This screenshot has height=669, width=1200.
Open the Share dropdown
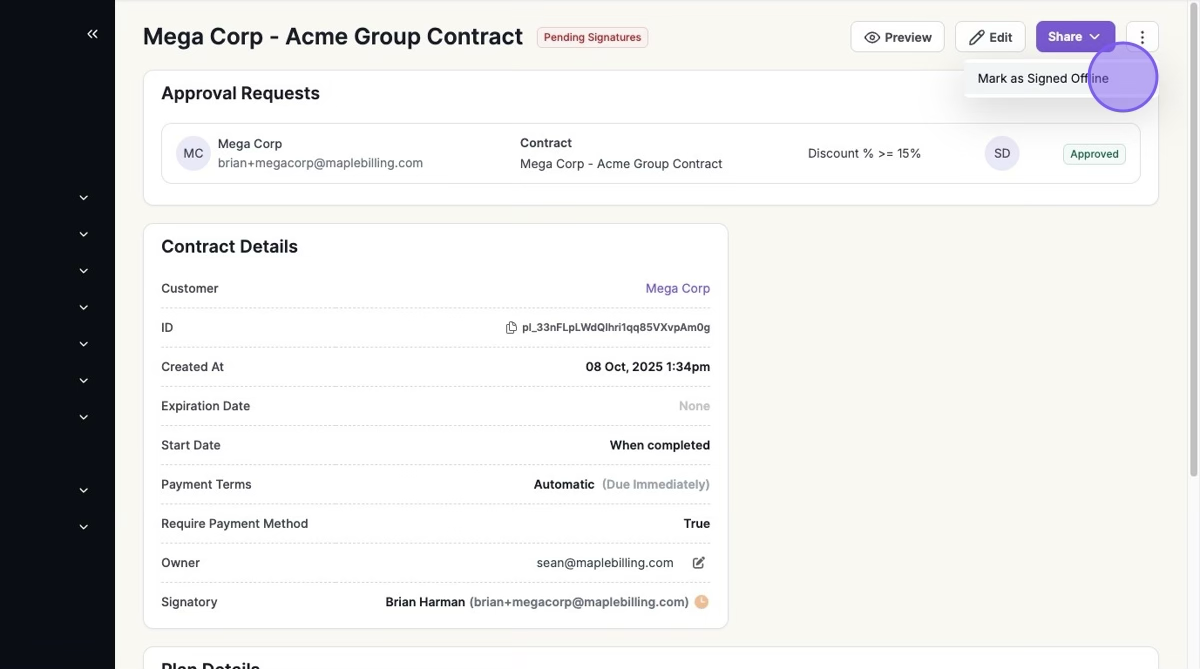1075,37
